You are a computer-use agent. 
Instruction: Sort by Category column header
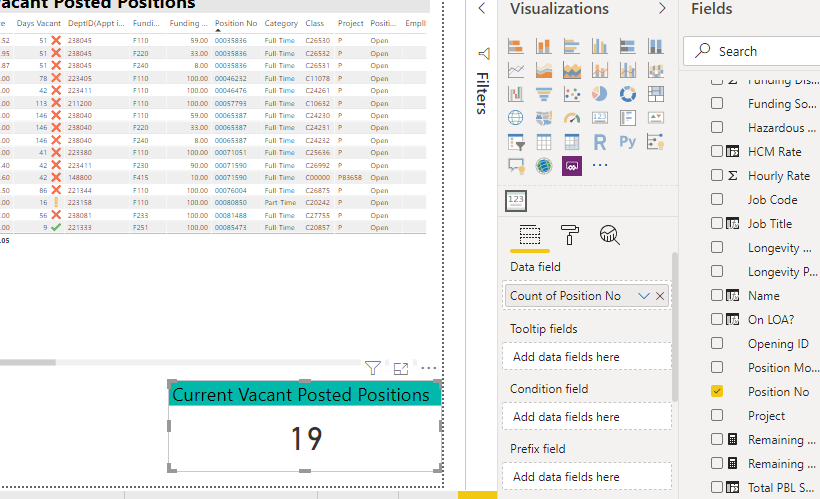click(281, 24)
